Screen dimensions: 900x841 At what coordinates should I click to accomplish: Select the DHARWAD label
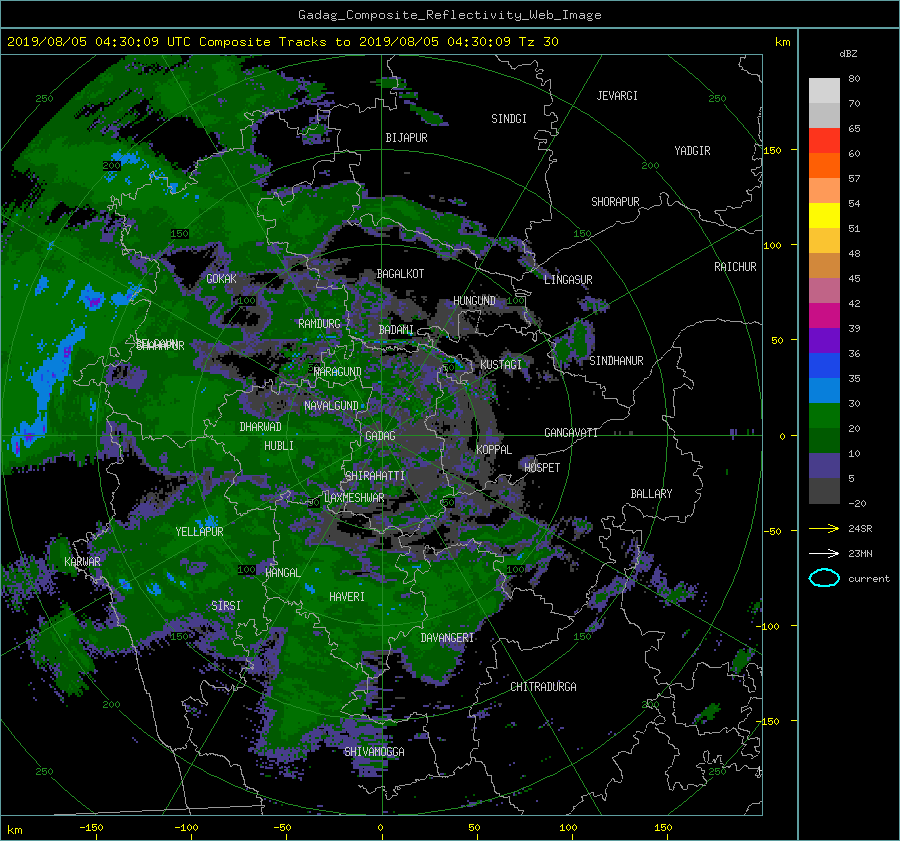click(x=260, y=427)
